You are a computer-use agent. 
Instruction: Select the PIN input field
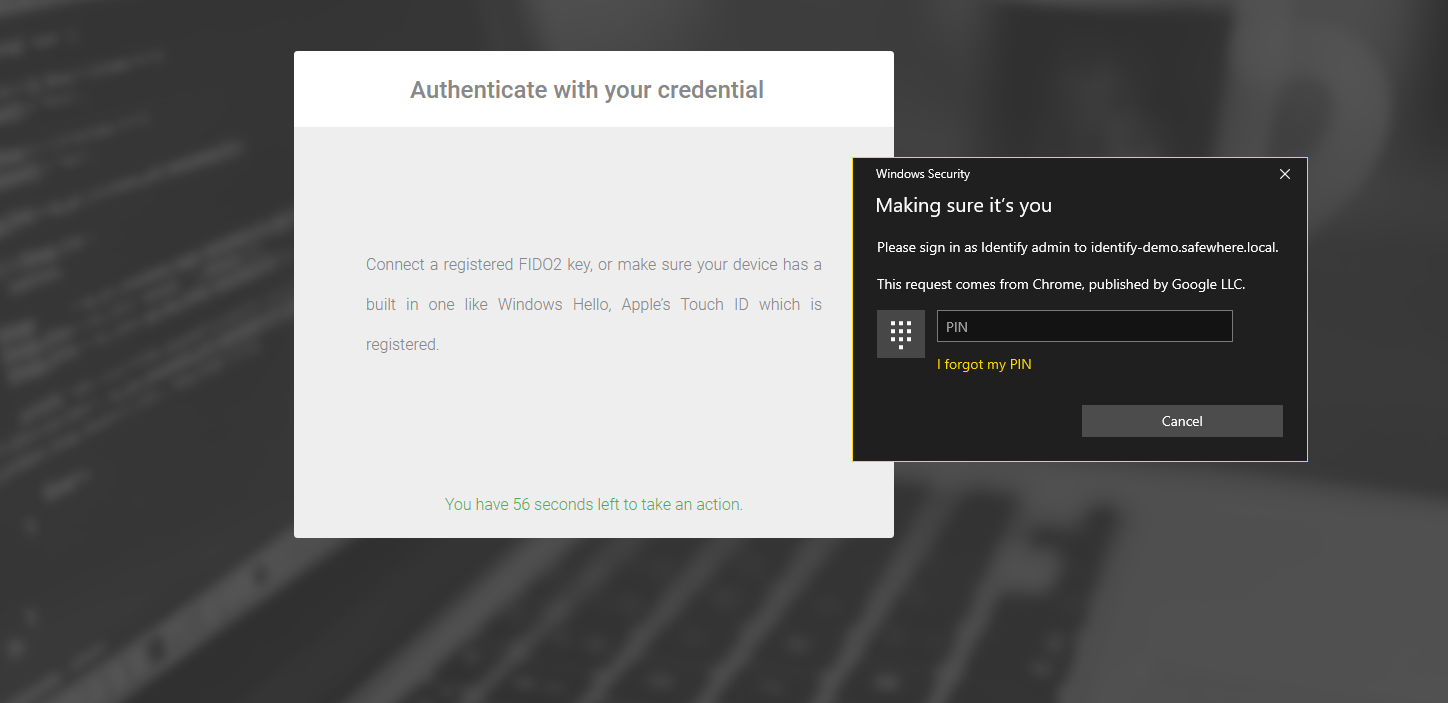1084,325
